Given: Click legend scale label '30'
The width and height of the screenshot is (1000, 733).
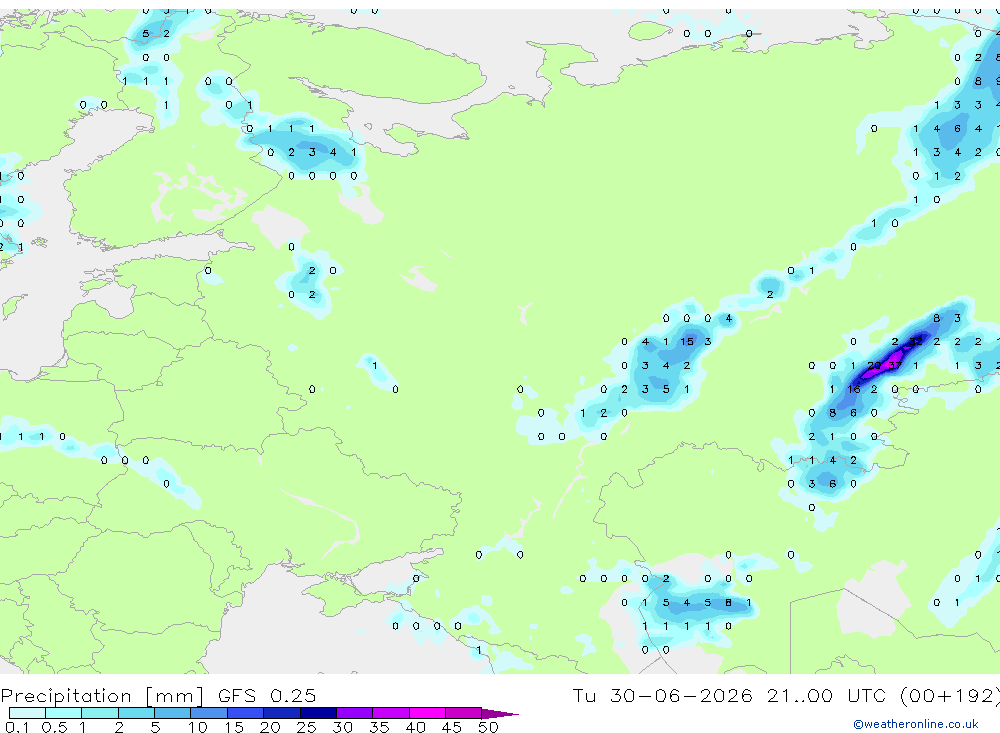Looking at the screenshot, I should click(342, 727).
